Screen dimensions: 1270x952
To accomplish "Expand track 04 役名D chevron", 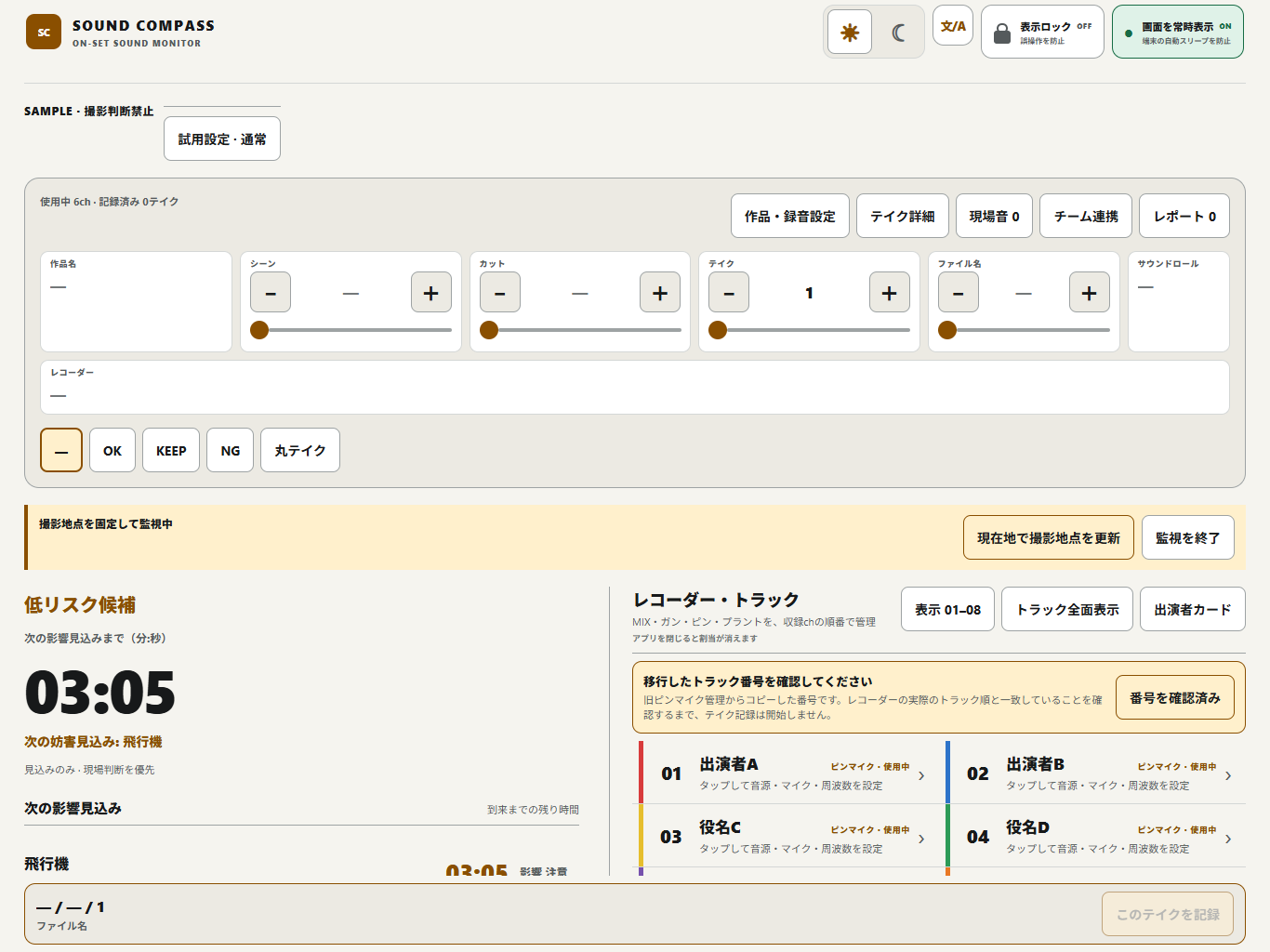I will point(1228,839).
